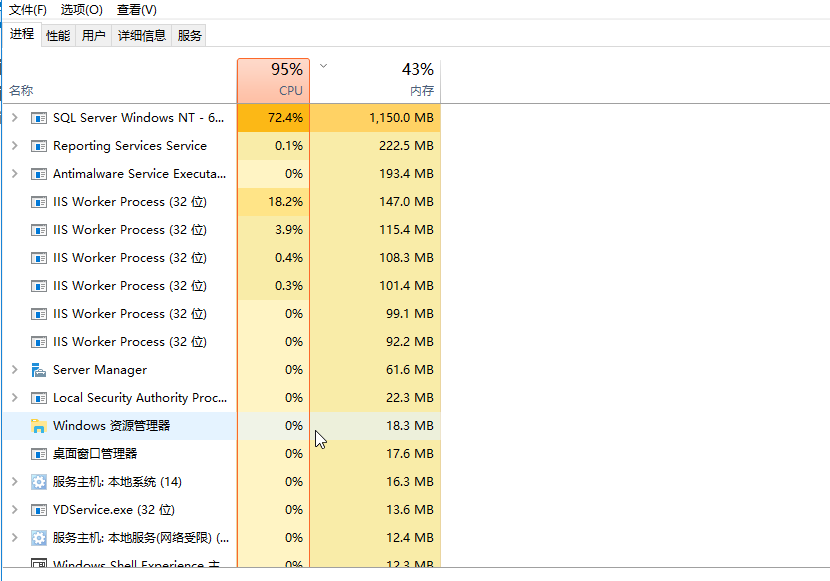Screen dimensions: 830x581
Task: Click the Windows 资源管理器 folder icon
Action: [x=39, y=426]
